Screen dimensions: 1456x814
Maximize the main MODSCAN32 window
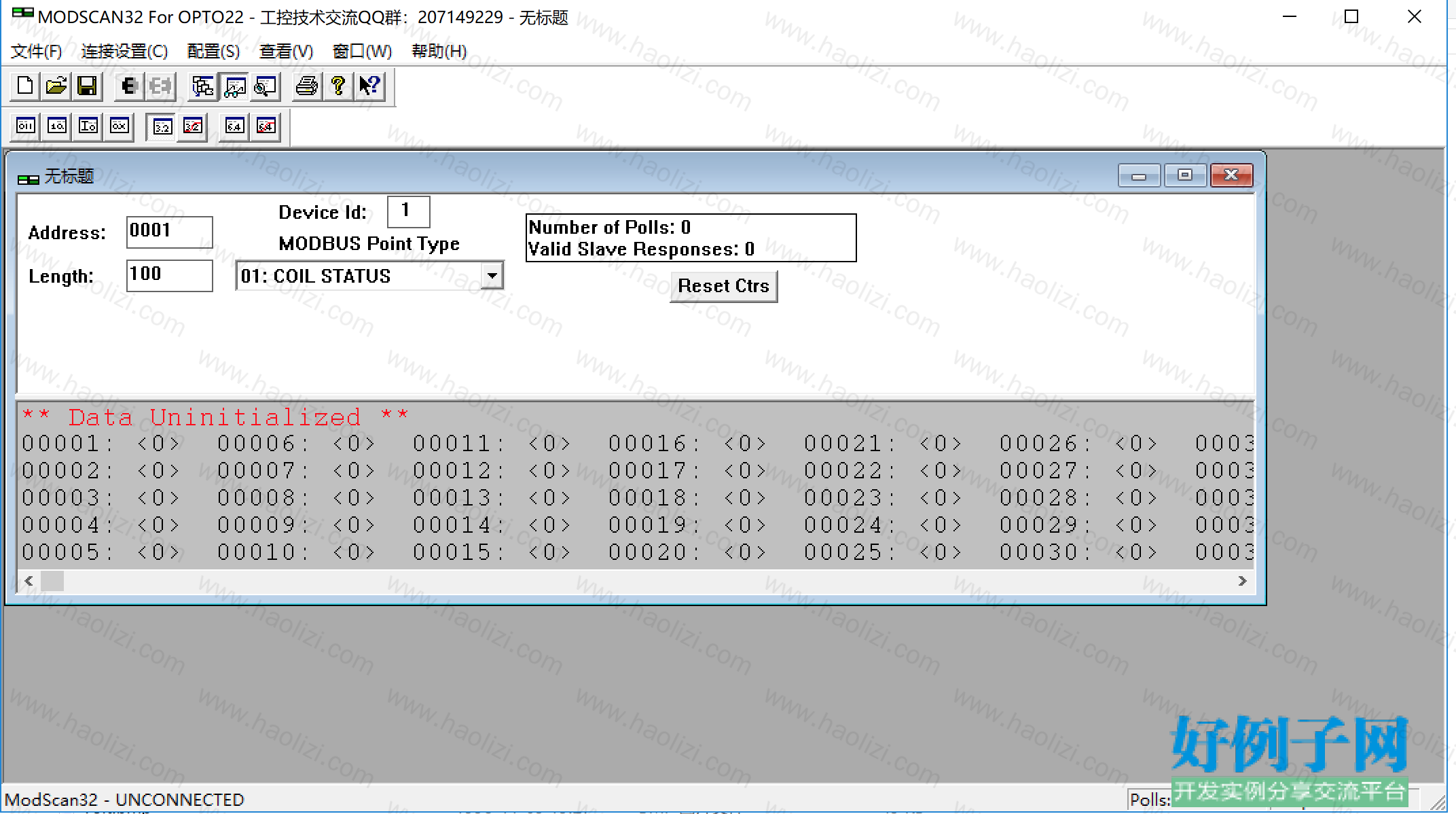(1351, 16)
